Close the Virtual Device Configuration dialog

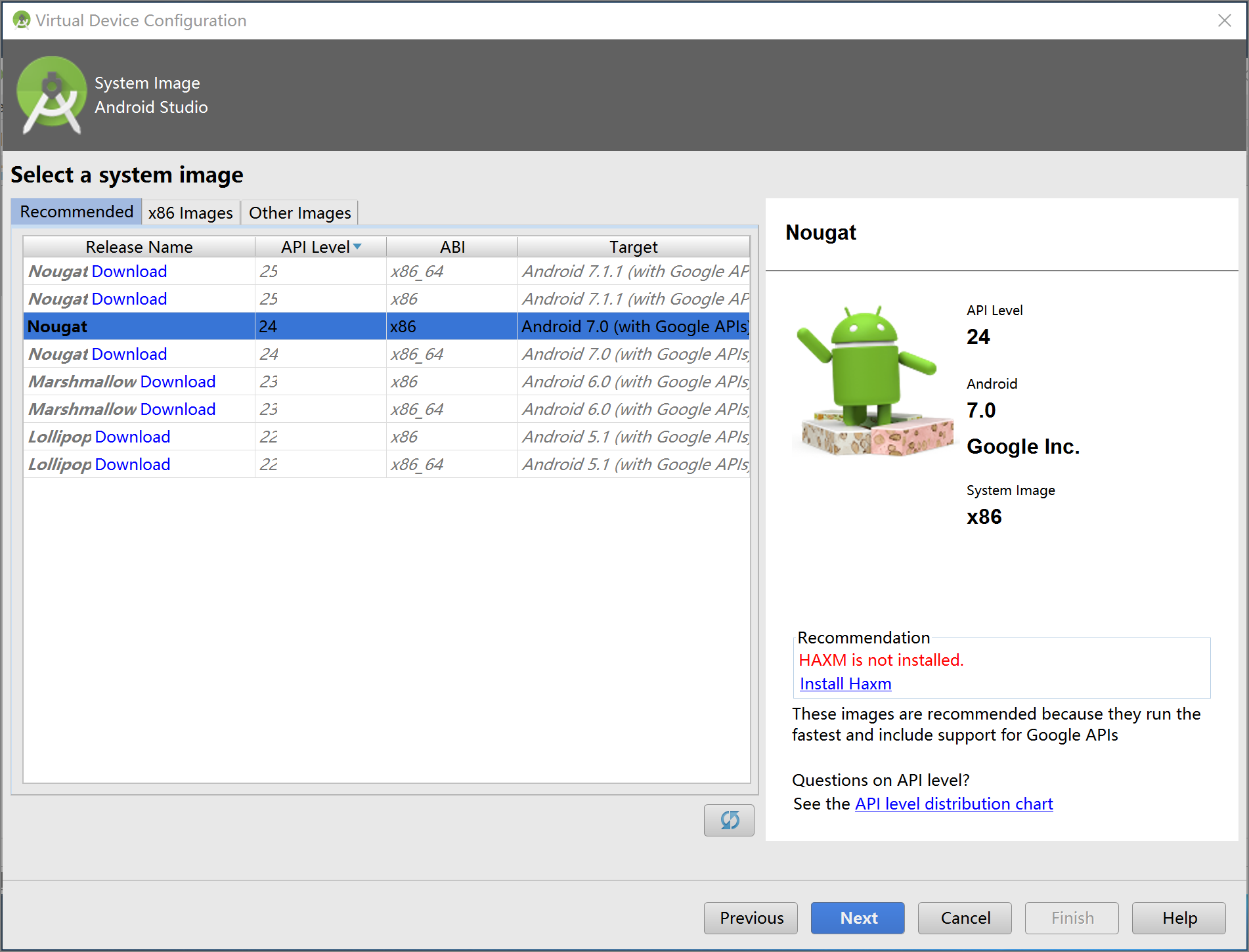click(x=1224, y=20)
